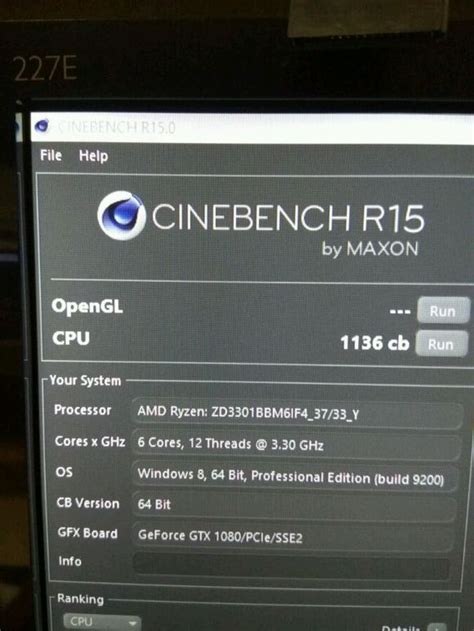Click the Details toggle button in the Ranking section
Screen dimensions: 474x631
[x=436, y=627]
